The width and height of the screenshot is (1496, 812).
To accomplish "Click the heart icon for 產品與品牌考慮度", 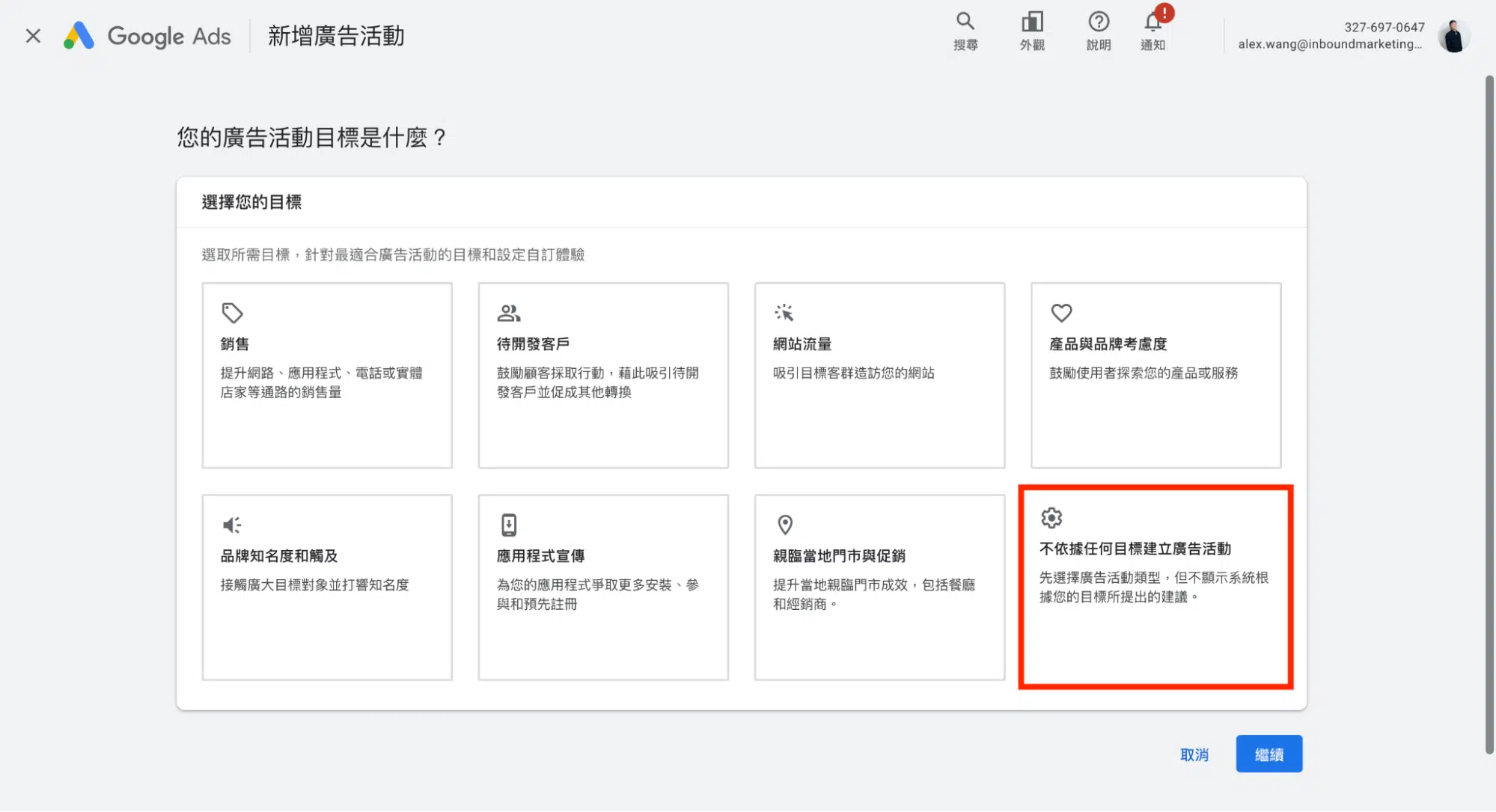I will point(1061,313).
